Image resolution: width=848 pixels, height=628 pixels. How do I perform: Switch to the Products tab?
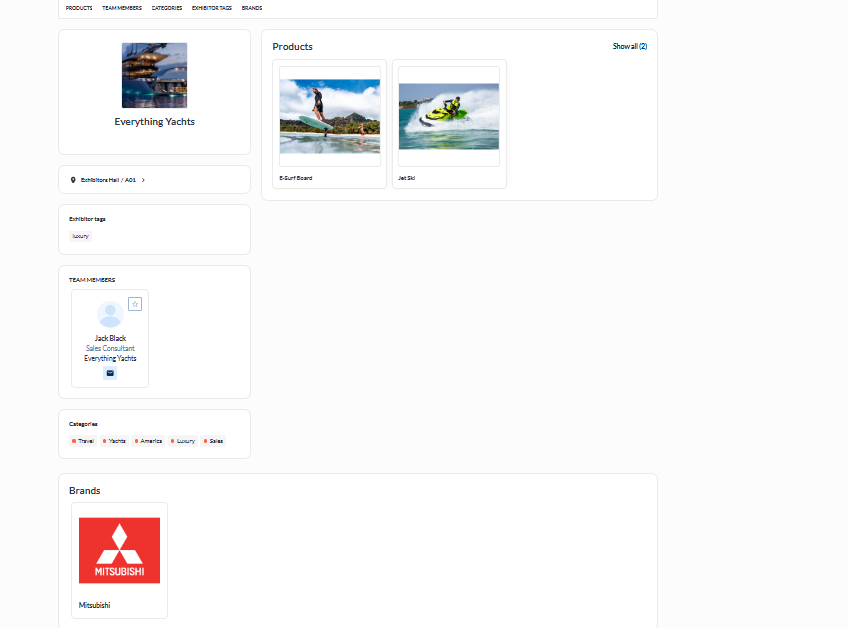click(x=79, y=8)
